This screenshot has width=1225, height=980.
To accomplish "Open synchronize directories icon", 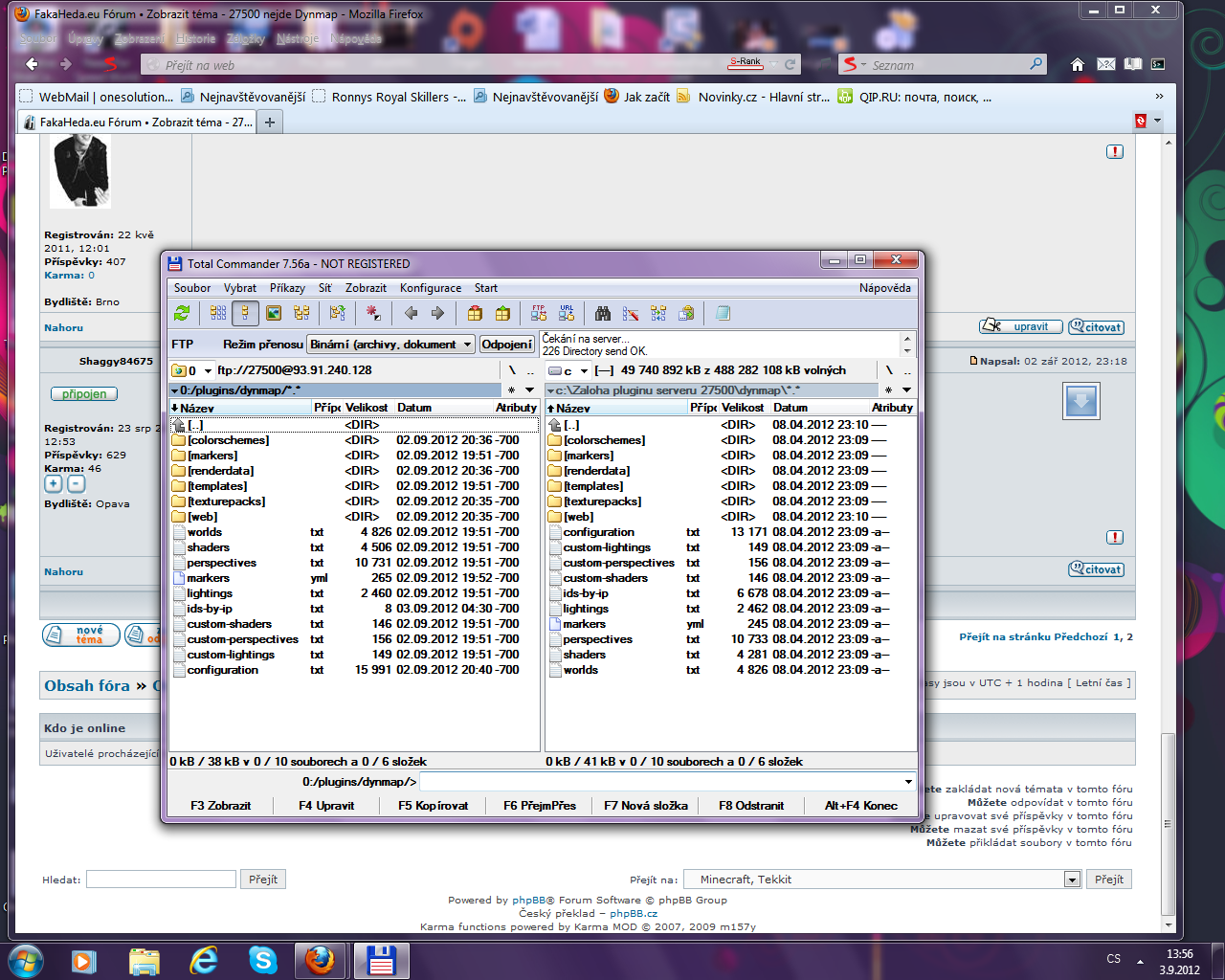I will pyautogui.click(x=658, y=313).
